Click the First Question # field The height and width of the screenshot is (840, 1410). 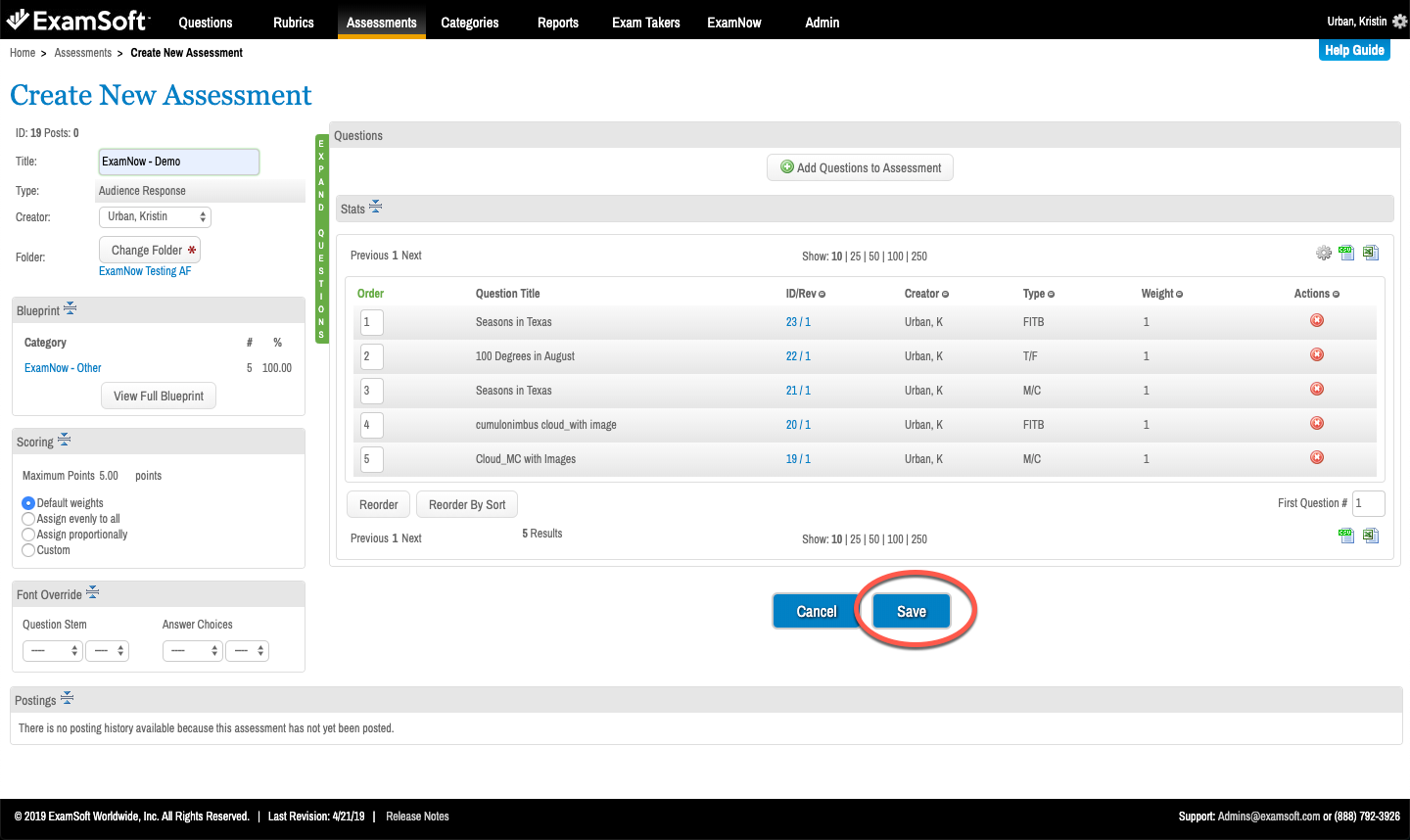tap(1369, 503)
